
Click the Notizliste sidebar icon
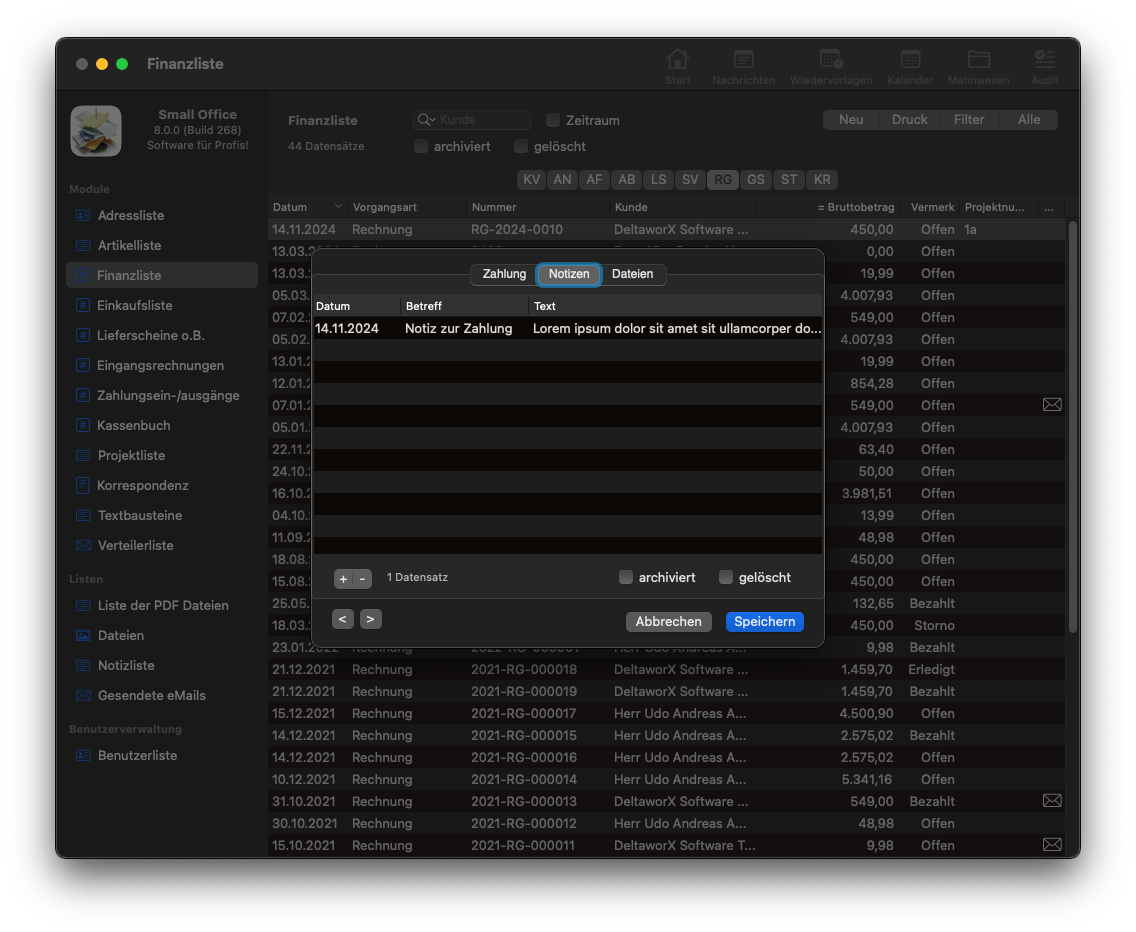[x=83, y=665]
